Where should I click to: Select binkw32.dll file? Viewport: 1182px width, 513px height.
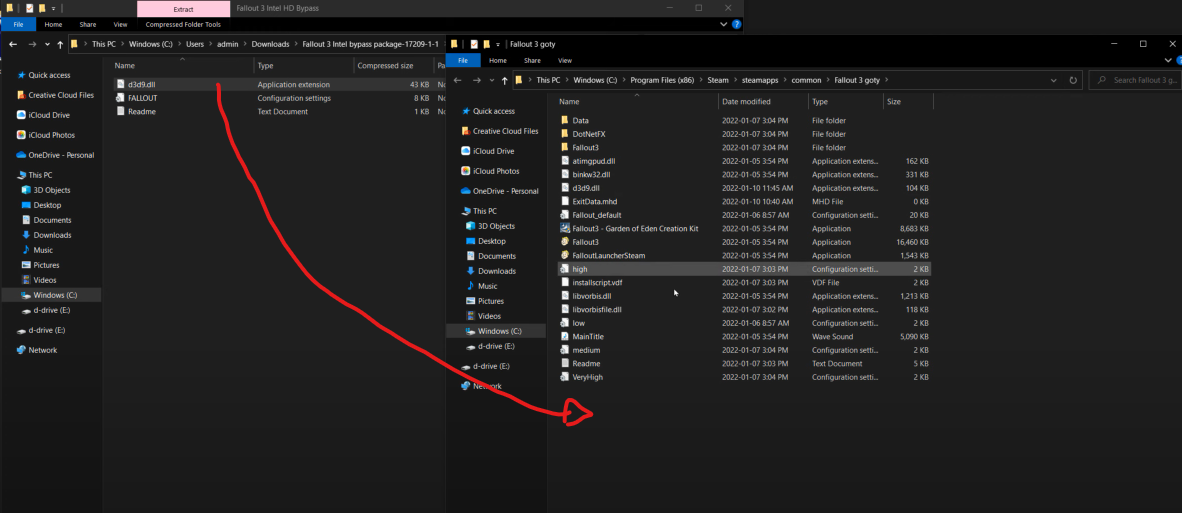tap(592, 175)
